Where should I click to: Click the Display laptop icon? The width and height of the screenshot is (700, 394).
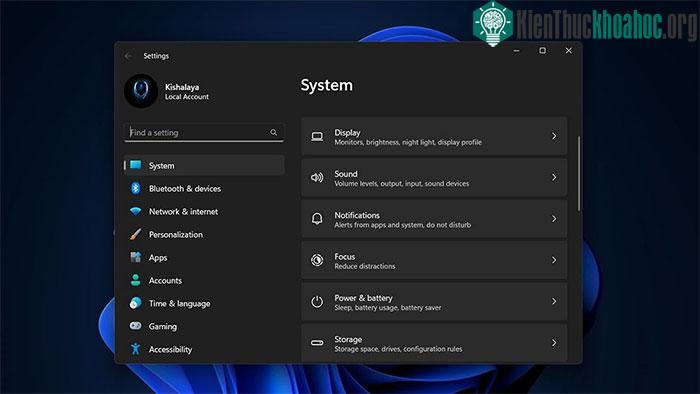(x=317, y=137)
